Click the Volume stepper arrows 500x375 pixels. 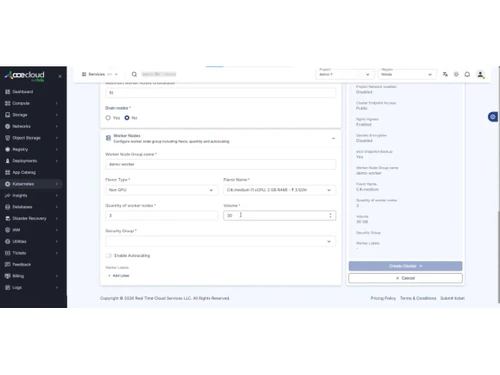pos(330,216)
